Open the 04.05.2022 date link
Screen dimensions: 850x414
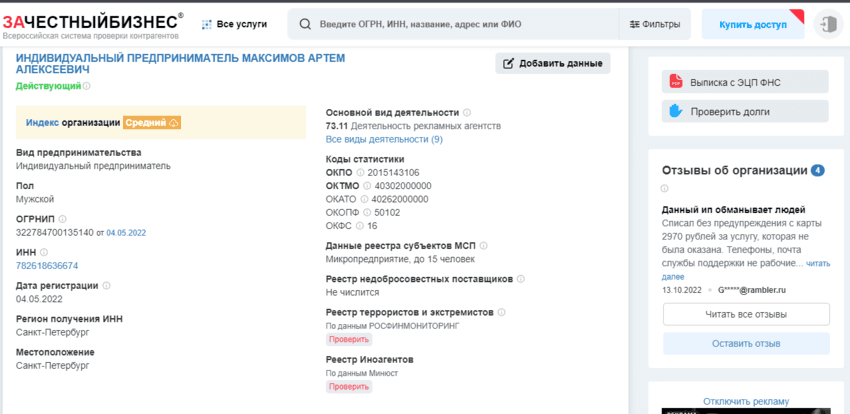126,232
